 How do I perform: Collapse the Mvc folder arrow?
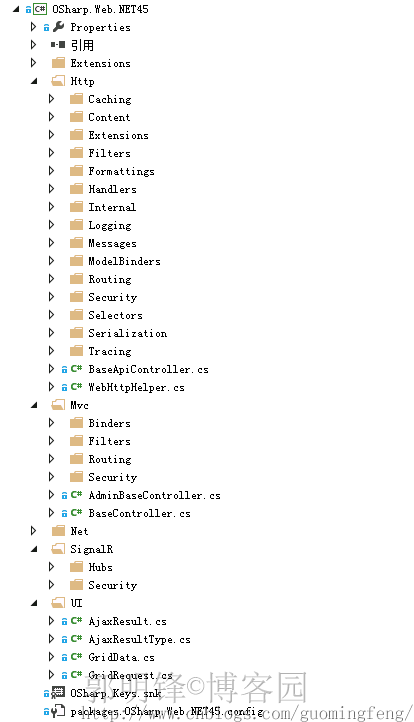[x=34, y=405]
